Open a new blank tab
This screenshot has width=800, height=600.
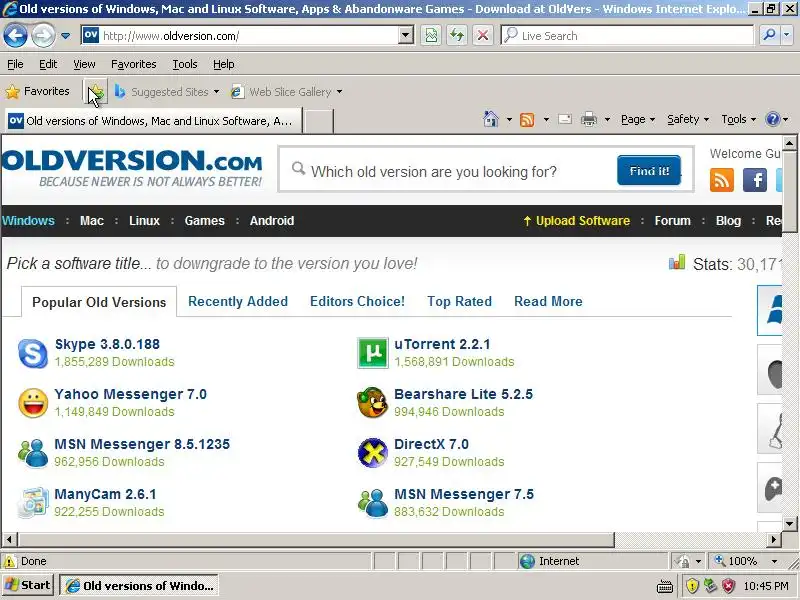319,121
